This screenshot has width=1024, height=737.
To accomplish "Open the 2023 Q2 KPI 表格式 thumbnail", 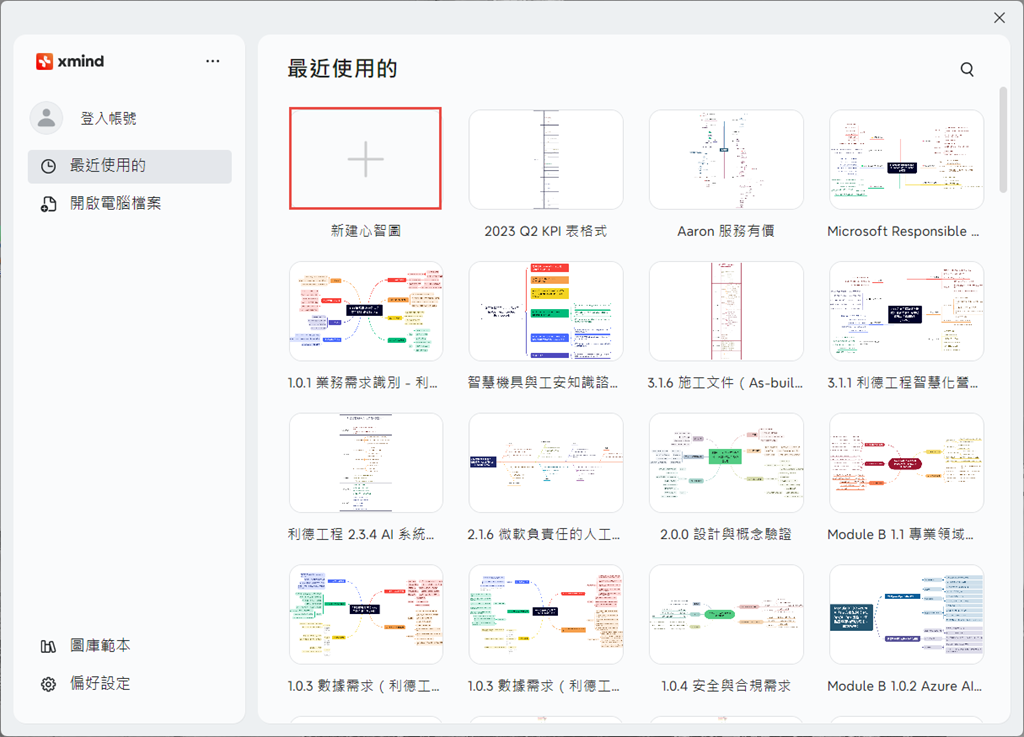I will [546, 159].
